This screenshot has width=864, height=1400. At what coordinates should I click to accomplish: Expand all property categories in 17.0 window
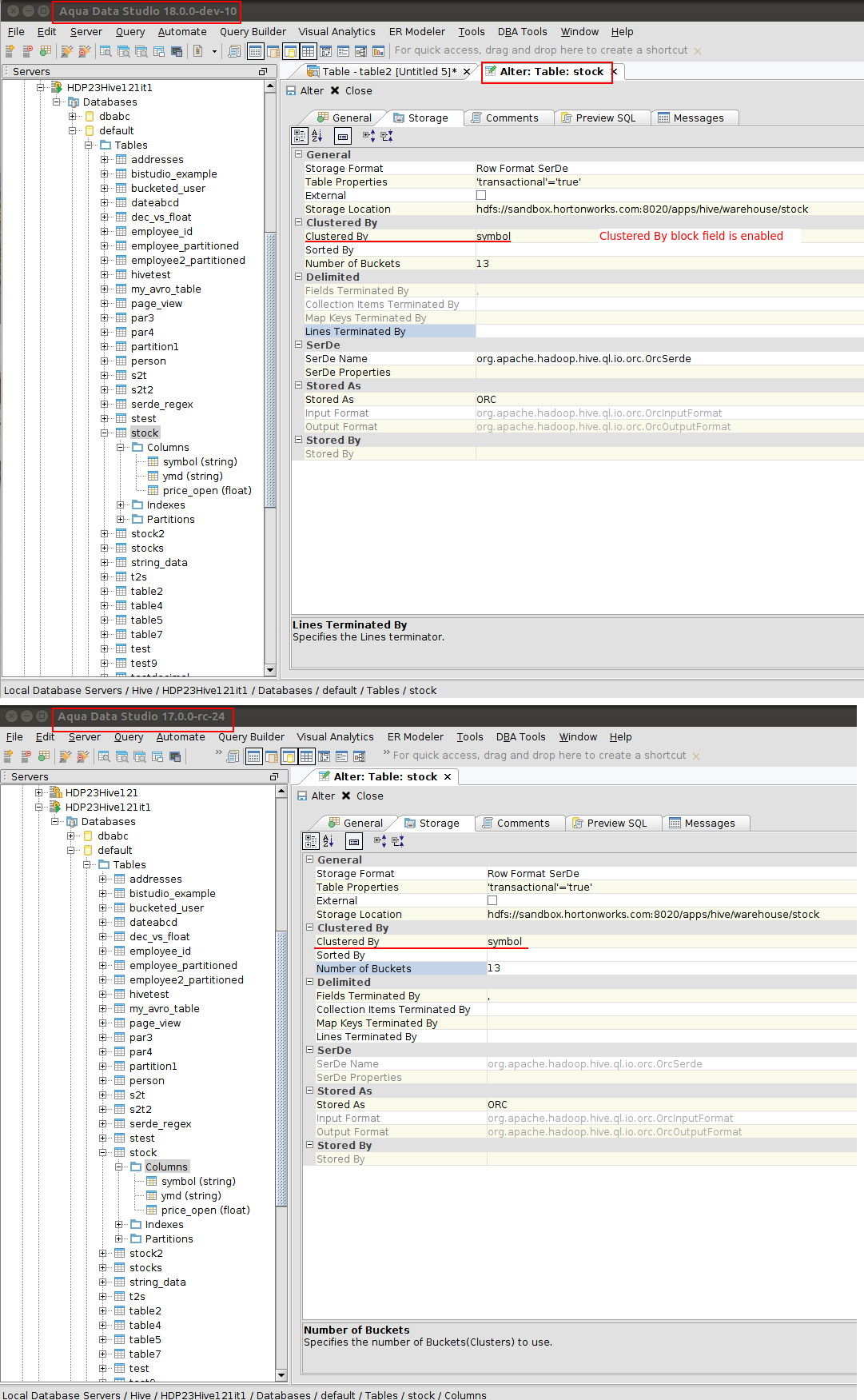coord(380,841)
